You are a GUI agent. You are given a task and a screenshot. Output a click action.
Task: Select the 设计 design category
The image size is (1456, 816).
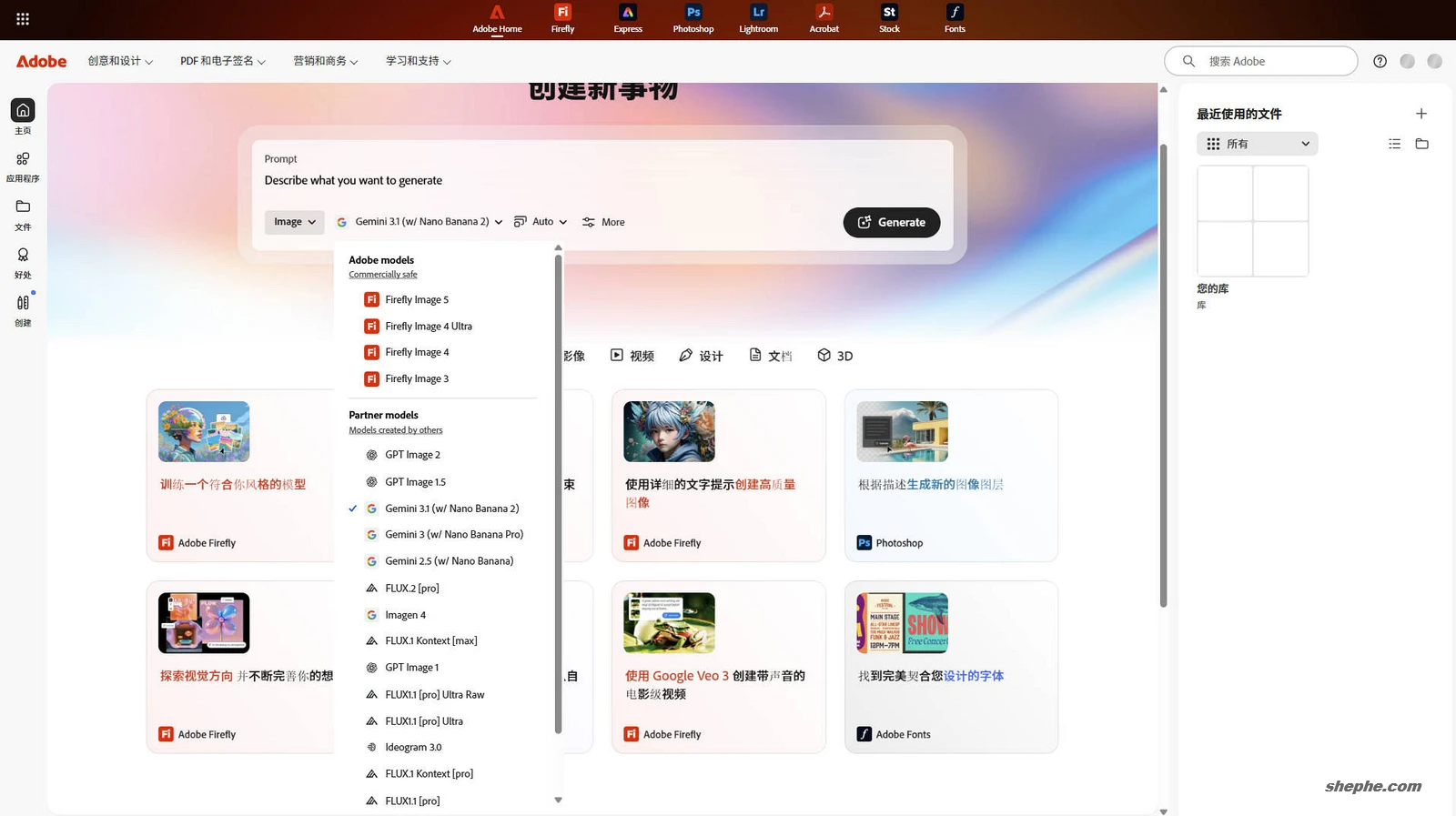click(x=701, y=356)
